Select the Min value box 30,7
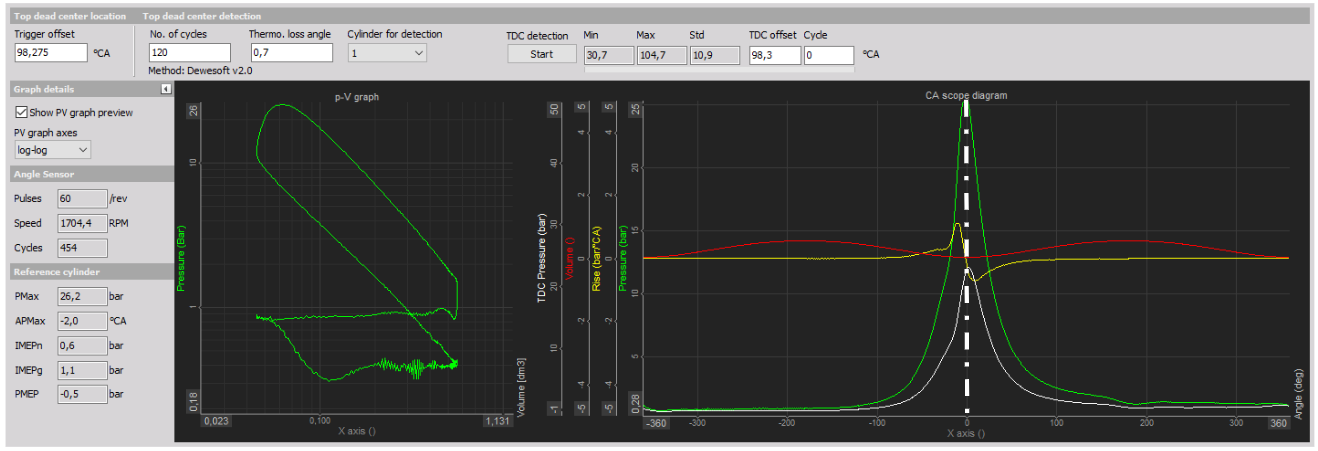Image resolution: width=1318 pixels, height=451 pixels. [x=608, y=55]
